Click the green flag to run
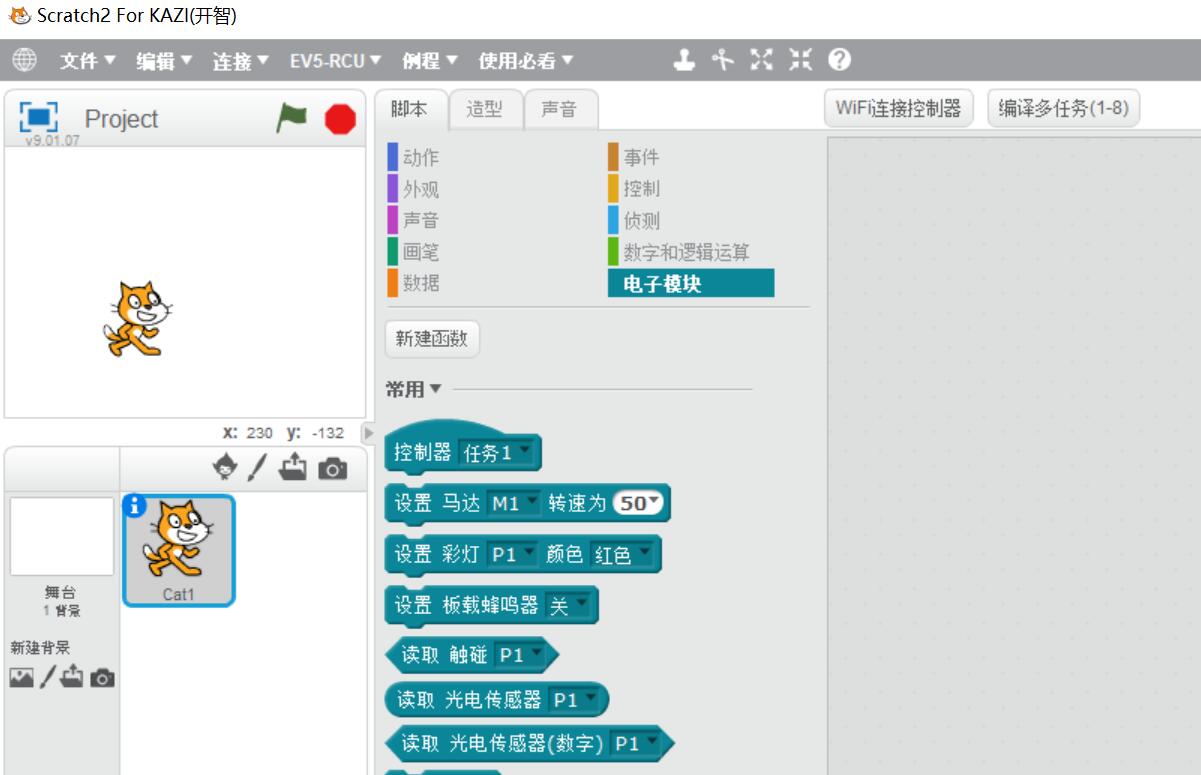 [x=292, y=119]
